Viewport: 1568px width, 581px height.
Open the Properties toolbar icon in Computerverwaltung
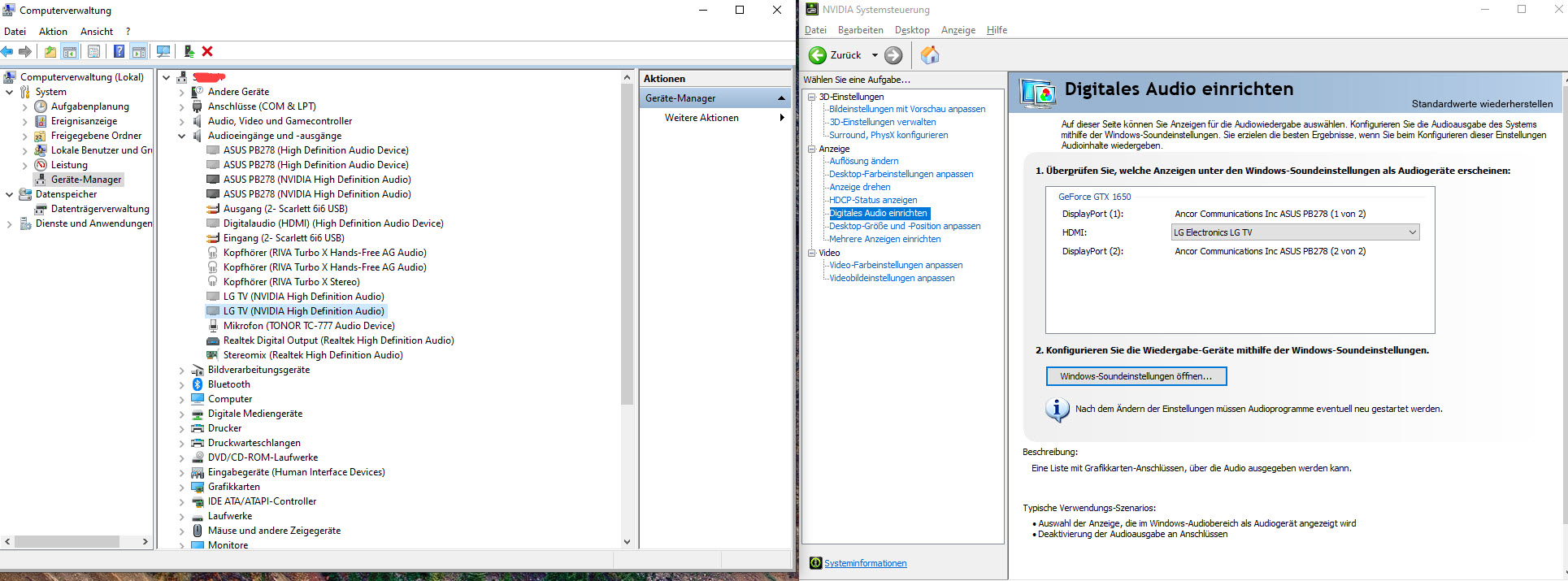pos(93,51)
